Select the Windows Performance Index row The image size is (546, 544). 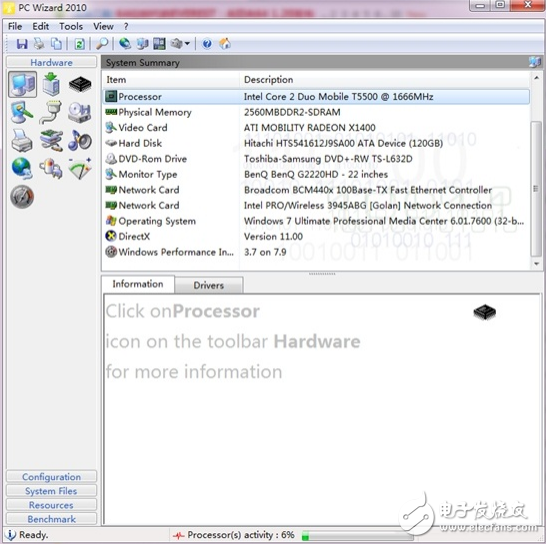click(x=316, y=252)
